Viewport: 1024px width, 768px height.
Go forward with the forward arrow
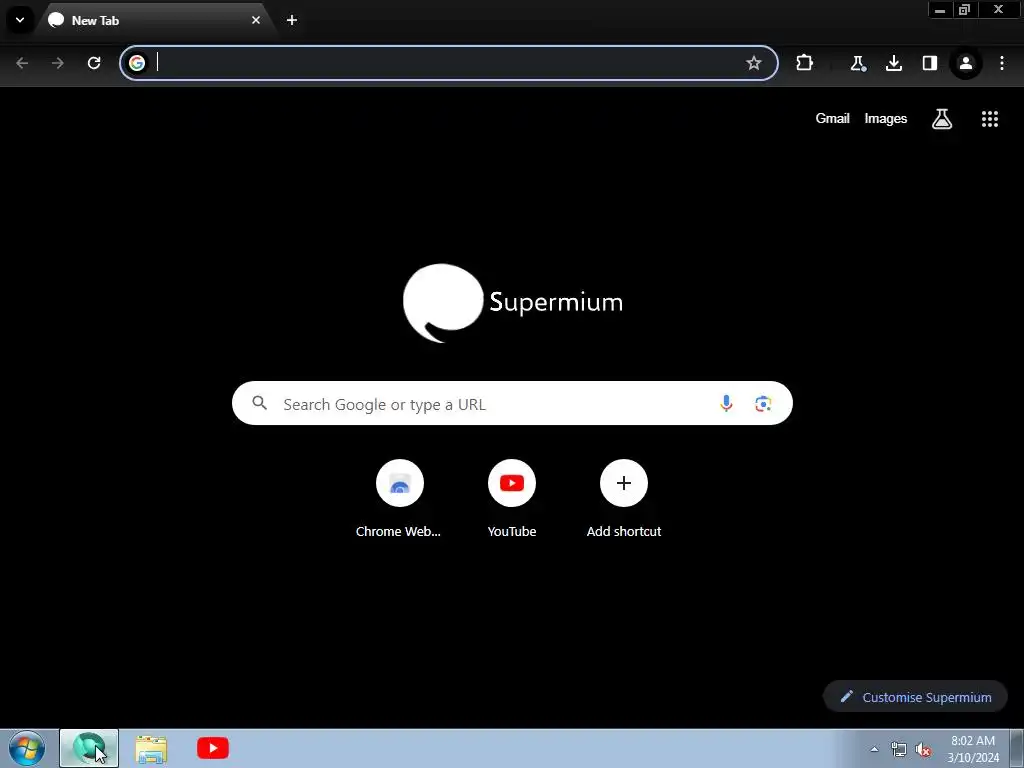(58, 63)
